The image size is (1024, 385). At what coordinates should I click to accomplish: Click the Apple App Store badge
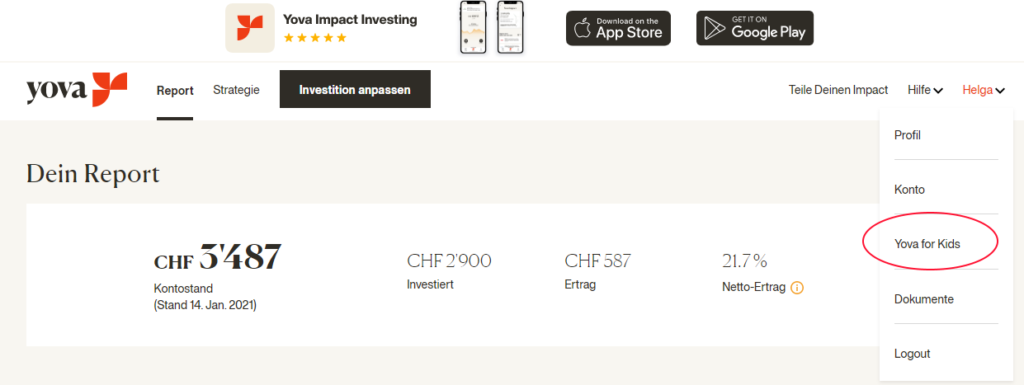[x=618, y=28]
